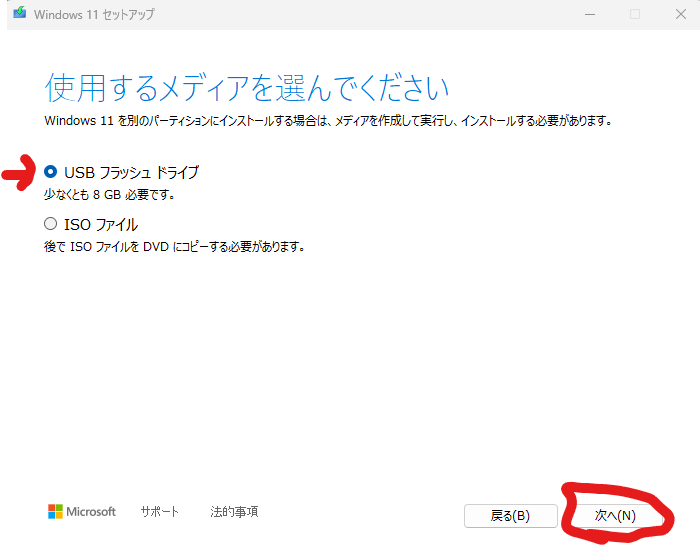Click the window title Windows 11 セットアップ
The height and width of the screenshot is (547, 700).
94,14
